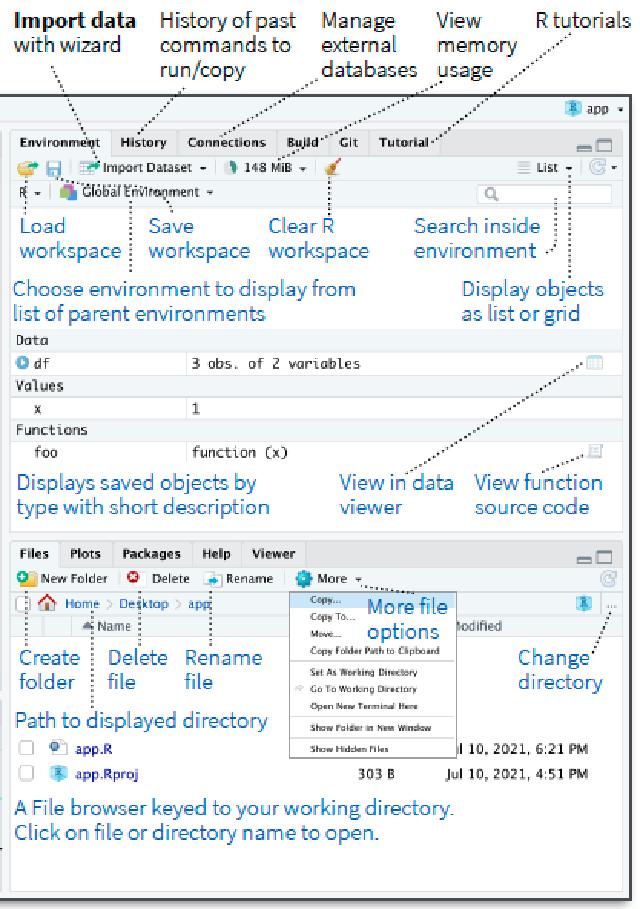Choose Set As Working Directory

tap(363, 672)
